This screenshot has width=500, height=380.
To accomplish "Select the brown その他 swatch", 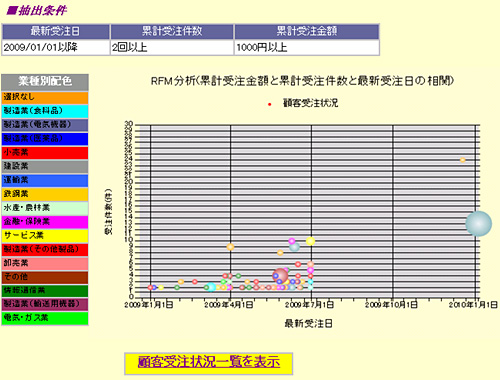I will 45,277.
